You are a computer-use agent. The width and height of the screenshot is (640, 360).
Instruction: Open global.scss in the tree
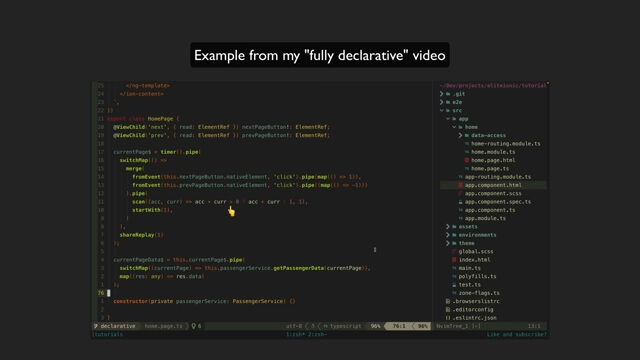[x=476, y=251]
